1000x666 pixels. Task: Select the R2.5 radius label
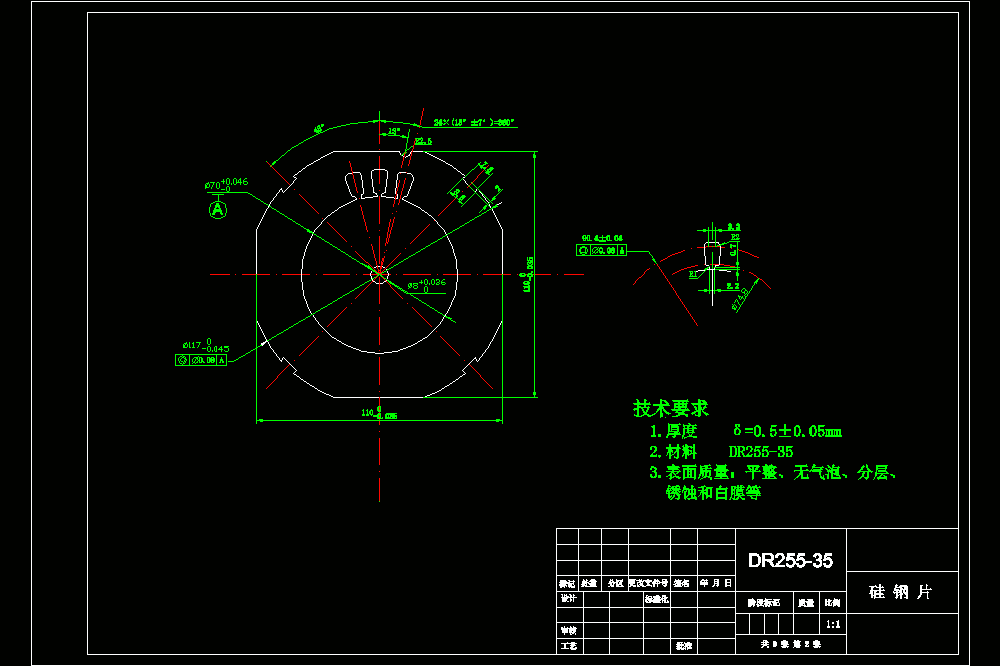pyautogui.click(x=423, y=141)
